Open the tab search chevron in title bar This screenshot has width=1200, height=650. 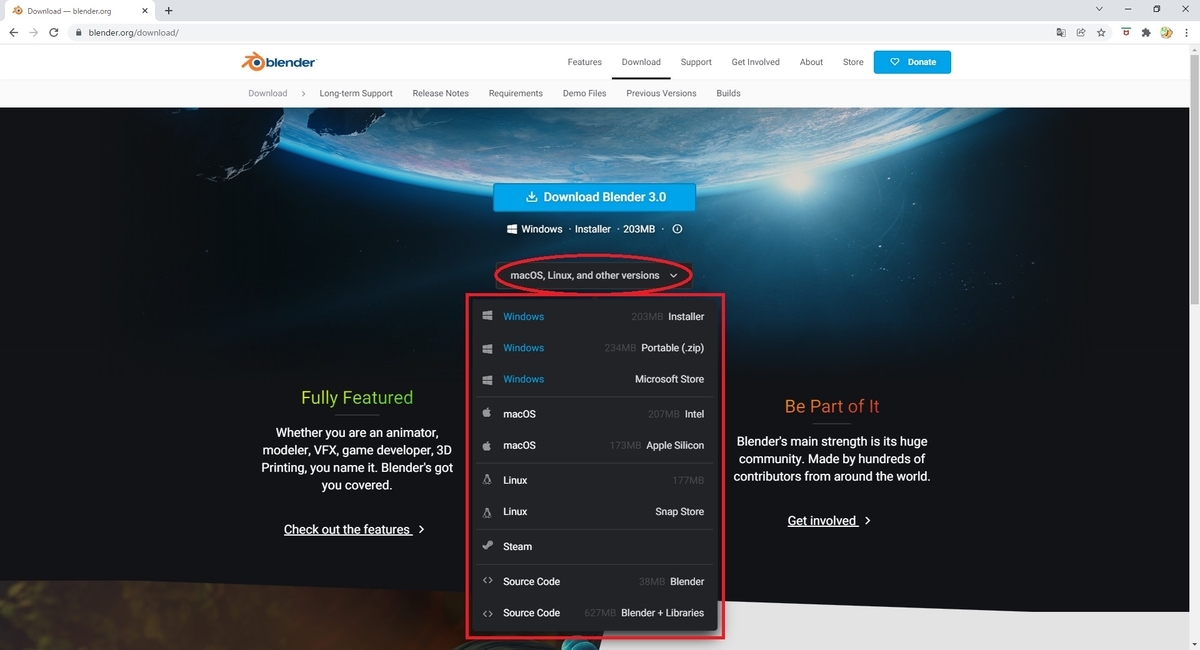pyautogui.click(x=1101, y=9)
